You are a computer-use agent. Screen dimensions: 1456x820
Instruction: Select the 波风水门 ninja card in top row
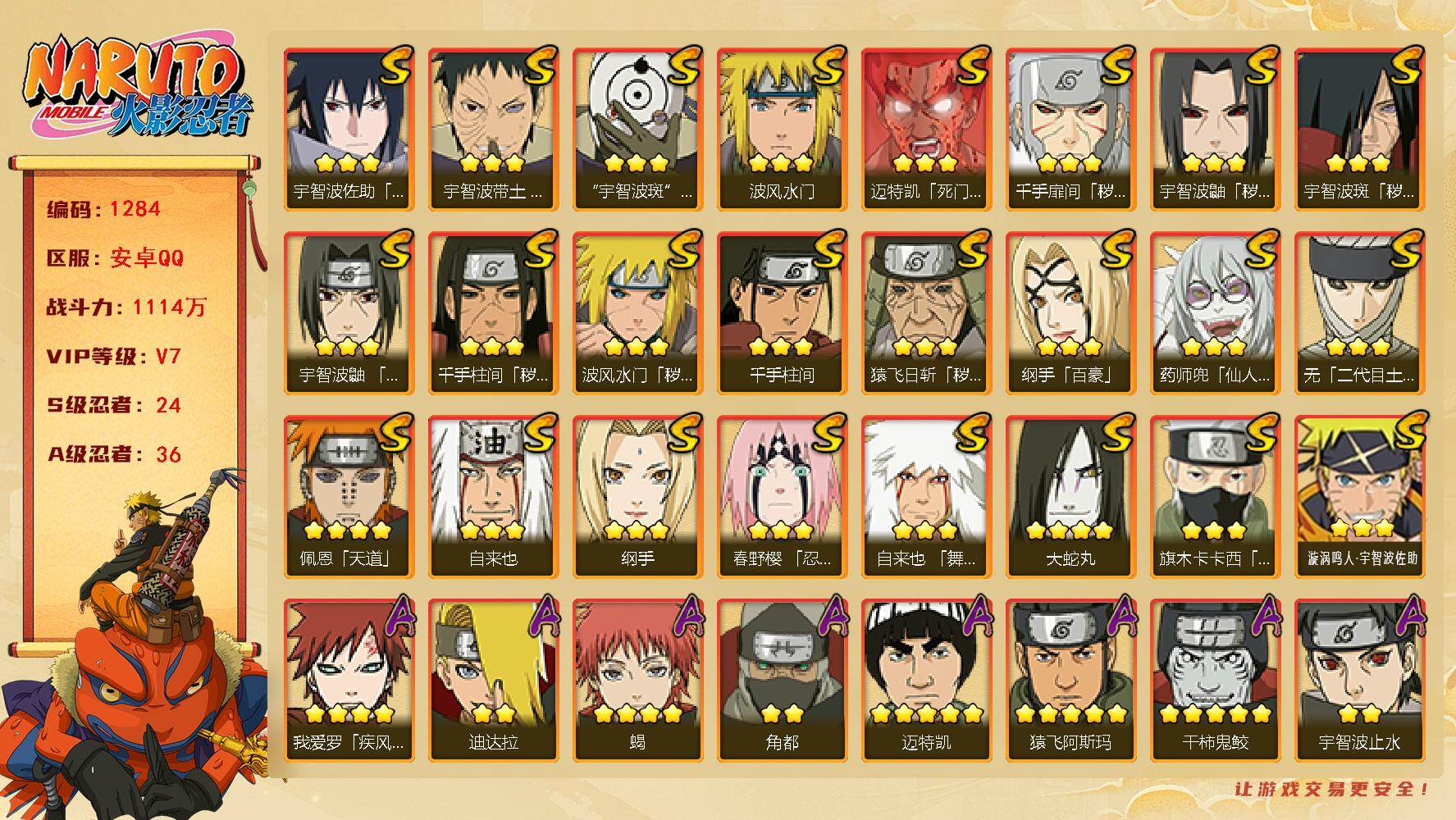coord(781,129)
